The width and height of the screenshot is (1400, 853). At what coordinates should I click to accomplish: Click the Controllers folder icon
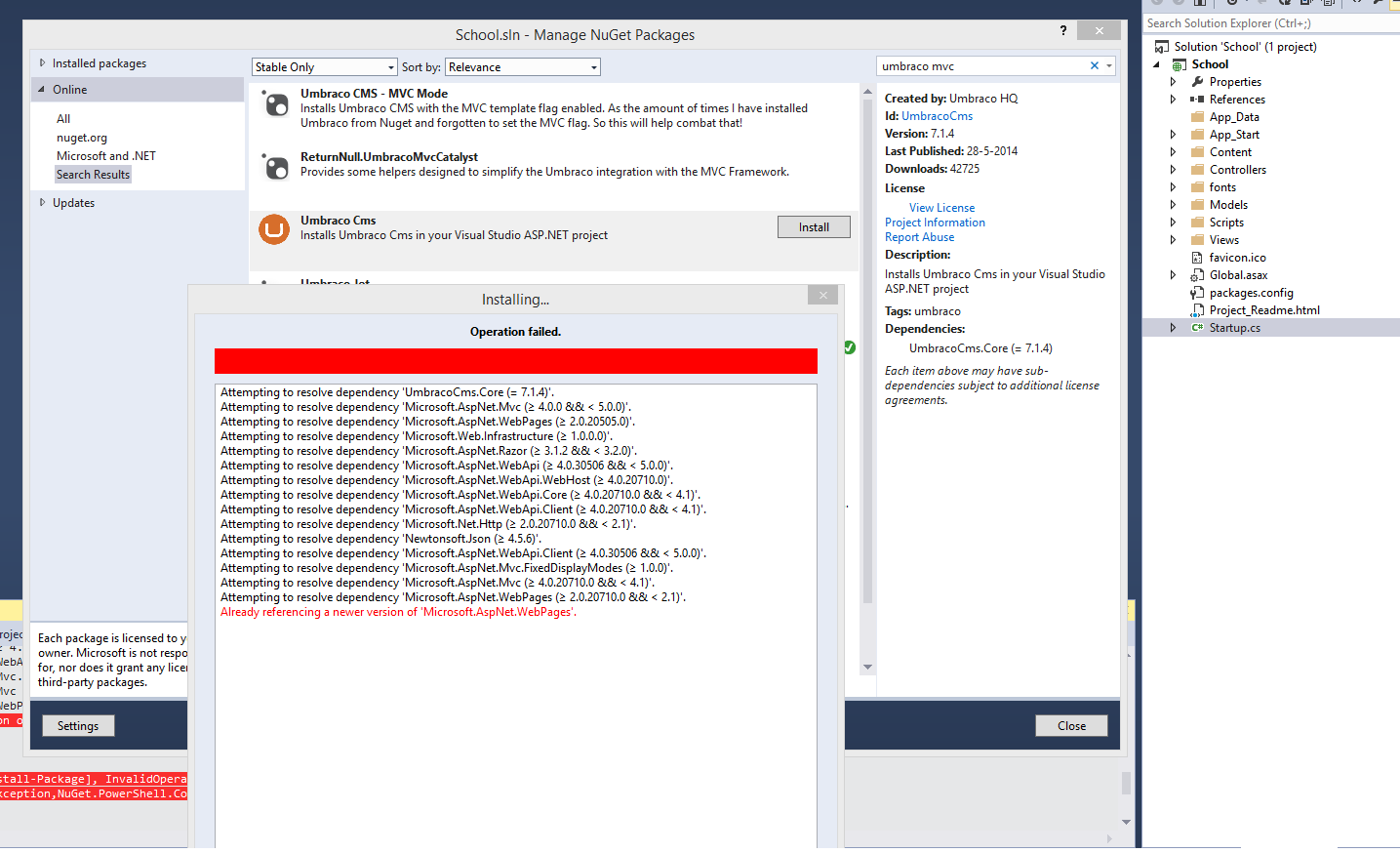point(1197,170)
